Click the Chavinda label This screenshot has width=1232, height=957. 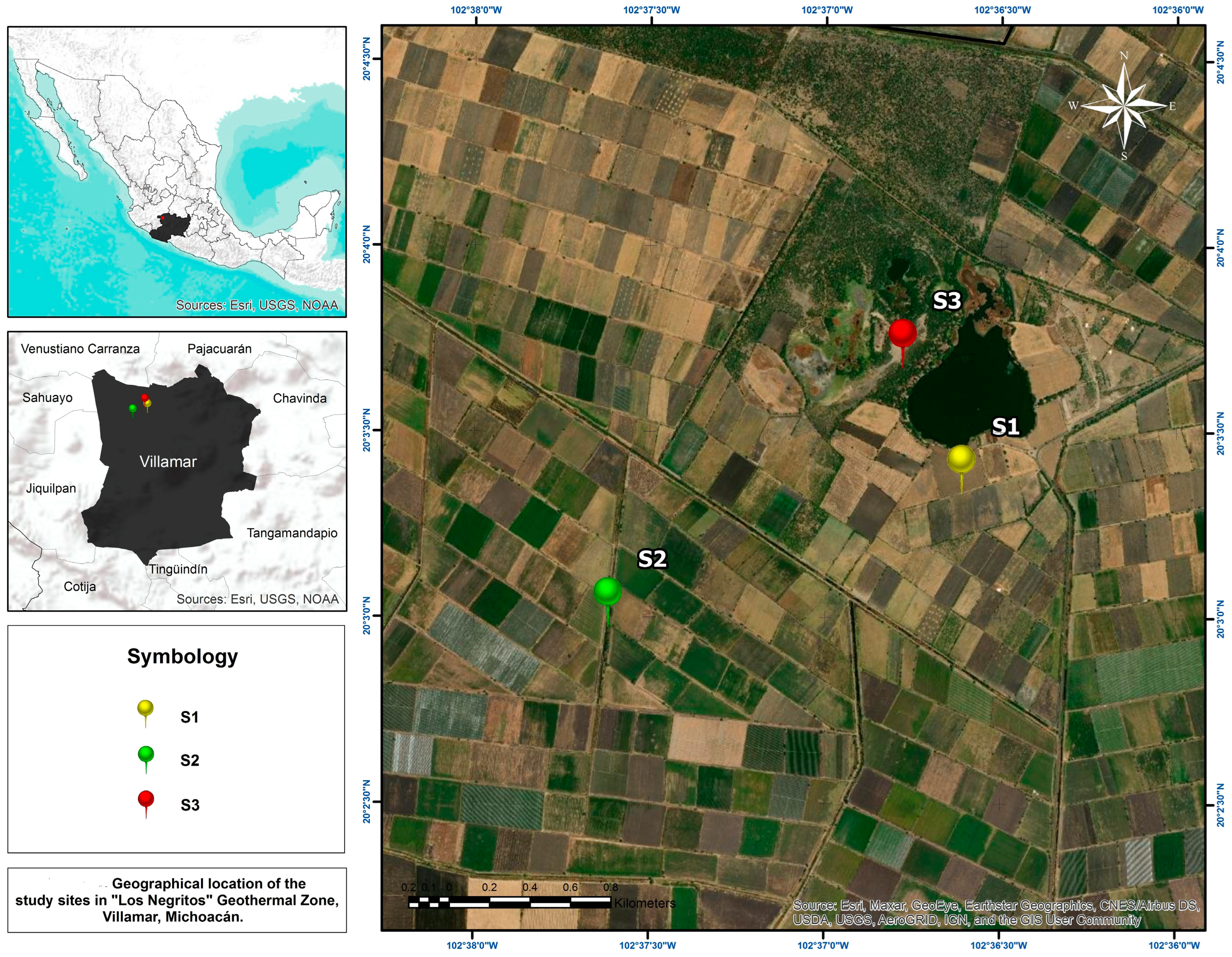[299, 398]
